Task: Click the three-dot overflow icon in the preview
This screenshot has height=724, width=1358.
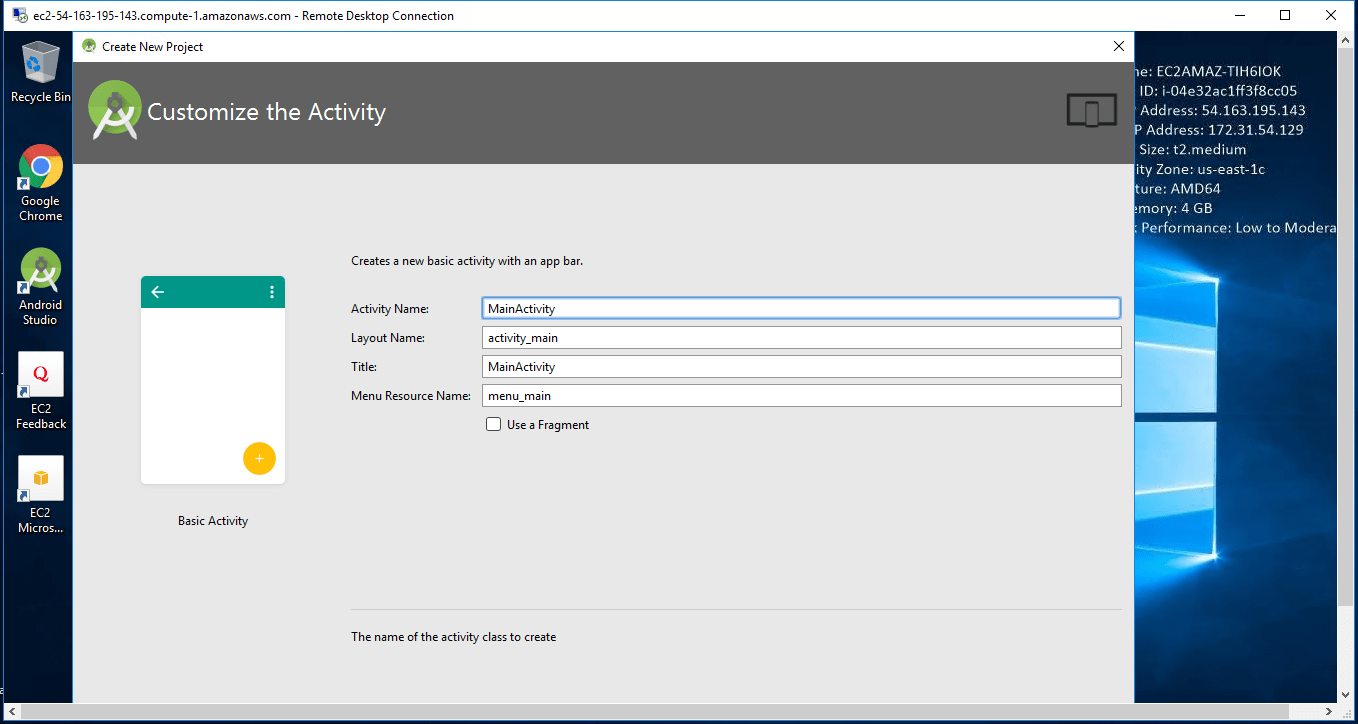Action: tap(272, 292)
